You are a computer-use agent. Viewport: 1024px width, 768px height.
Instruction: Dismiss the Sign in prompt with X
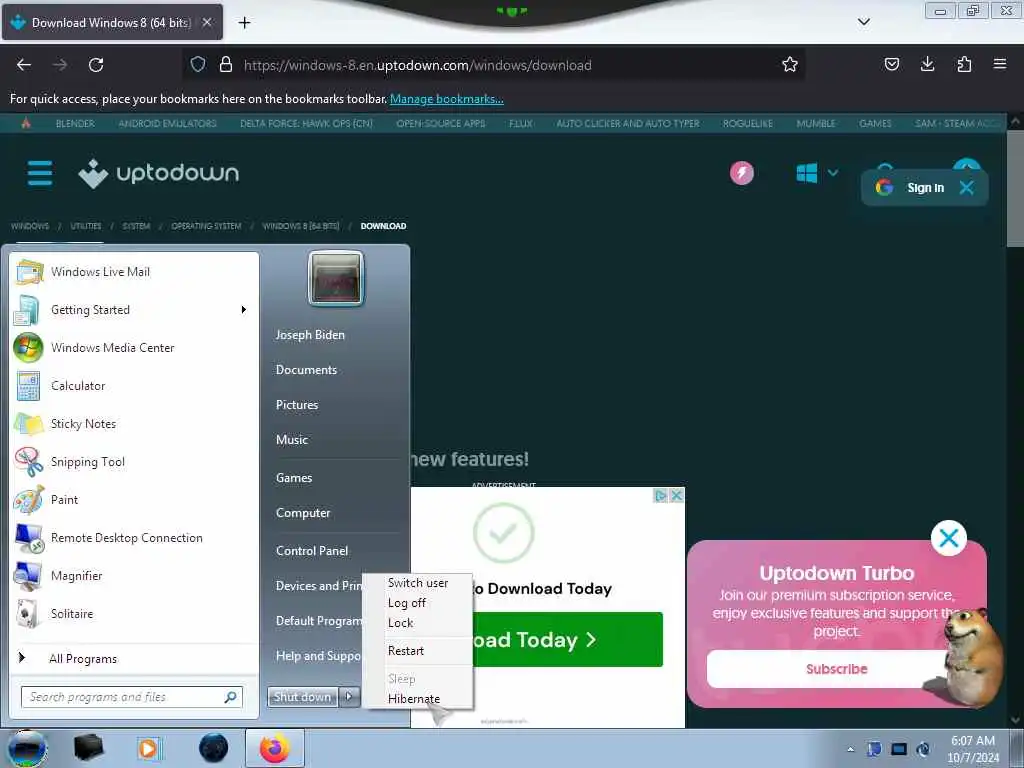pos(967,188)
